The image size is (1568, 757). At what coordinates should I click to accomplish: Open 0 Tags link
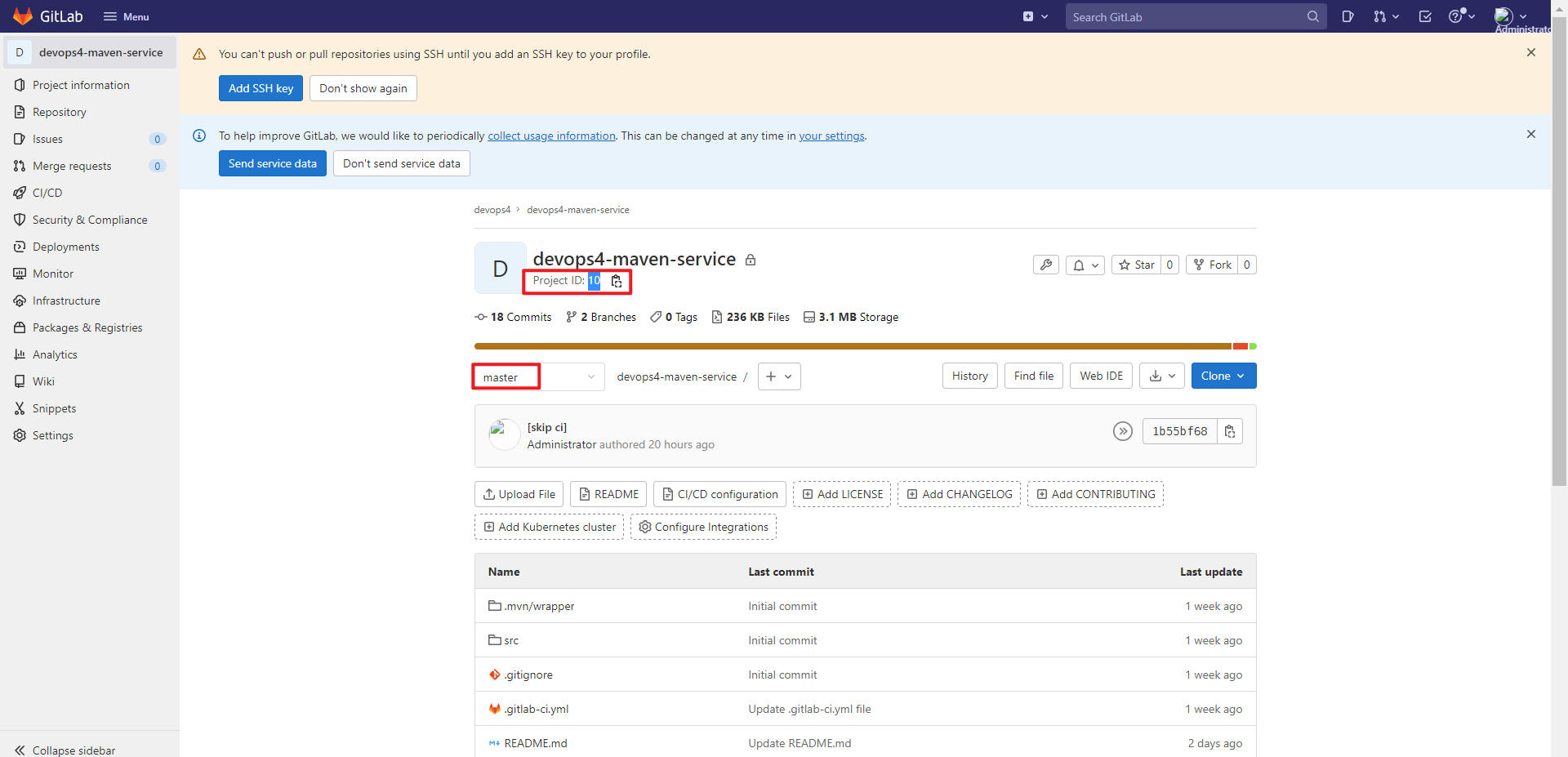(674, 317)
